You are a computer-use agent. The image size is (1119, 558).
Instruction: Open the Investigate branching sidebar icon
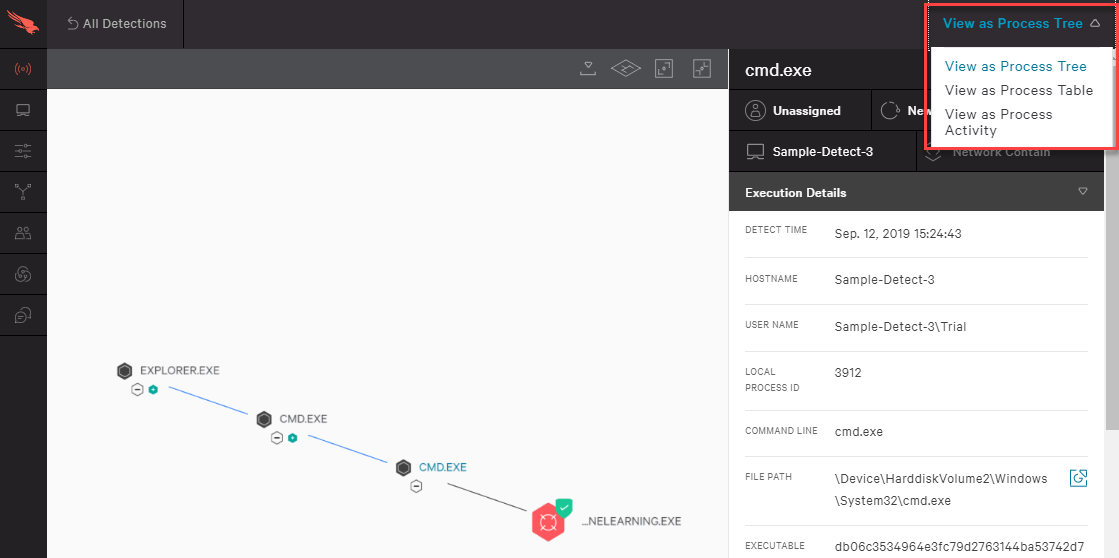pos(23,192)
